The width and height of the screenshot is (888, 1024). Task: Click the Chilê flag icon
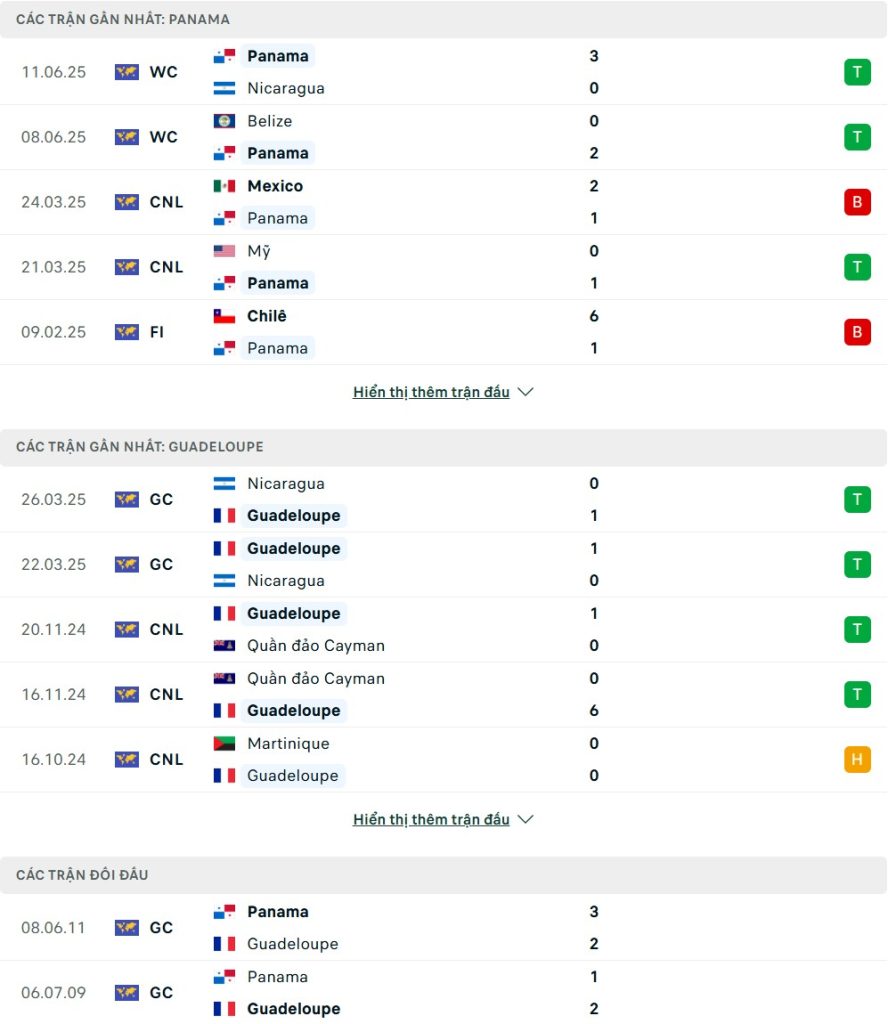[x=224, y=316]
